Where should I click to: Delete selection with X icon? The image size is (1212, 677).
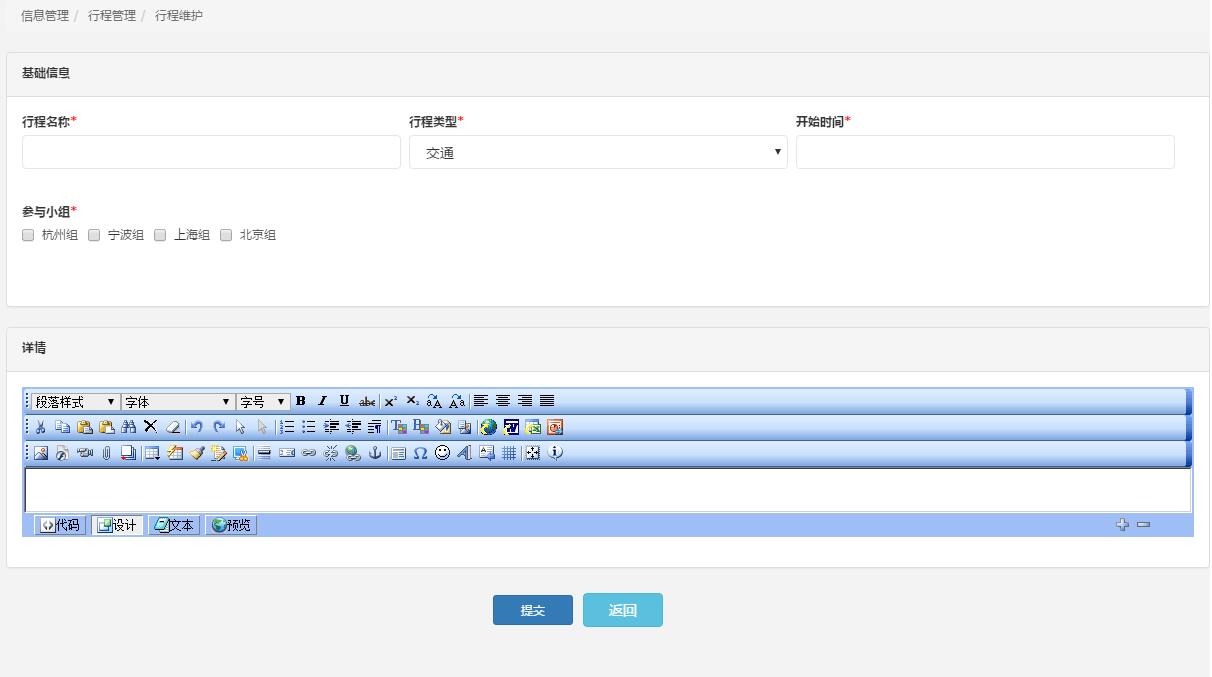(x=150, y=427)
